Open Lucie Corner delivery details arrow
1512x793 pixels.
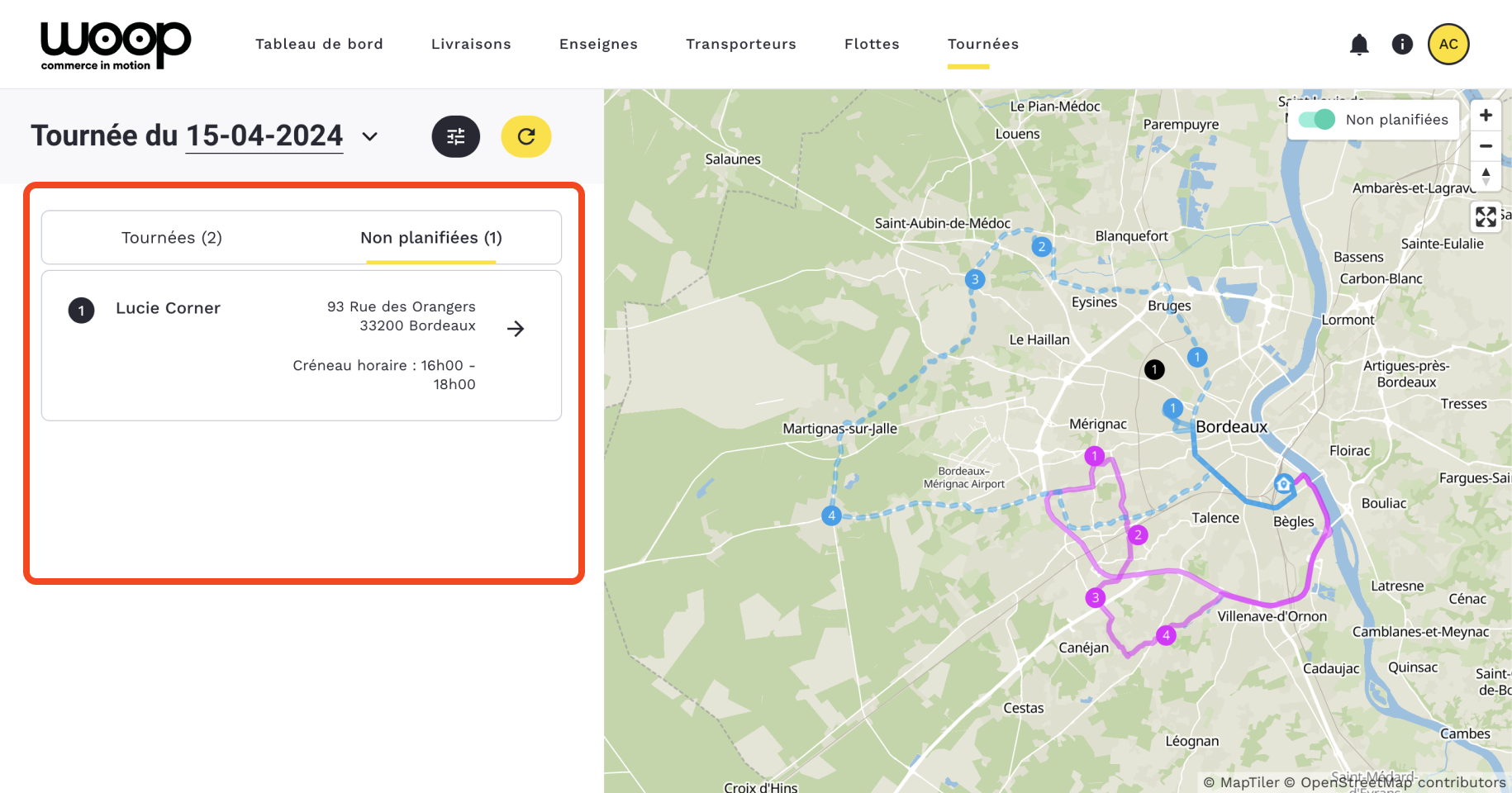(516, 329)
